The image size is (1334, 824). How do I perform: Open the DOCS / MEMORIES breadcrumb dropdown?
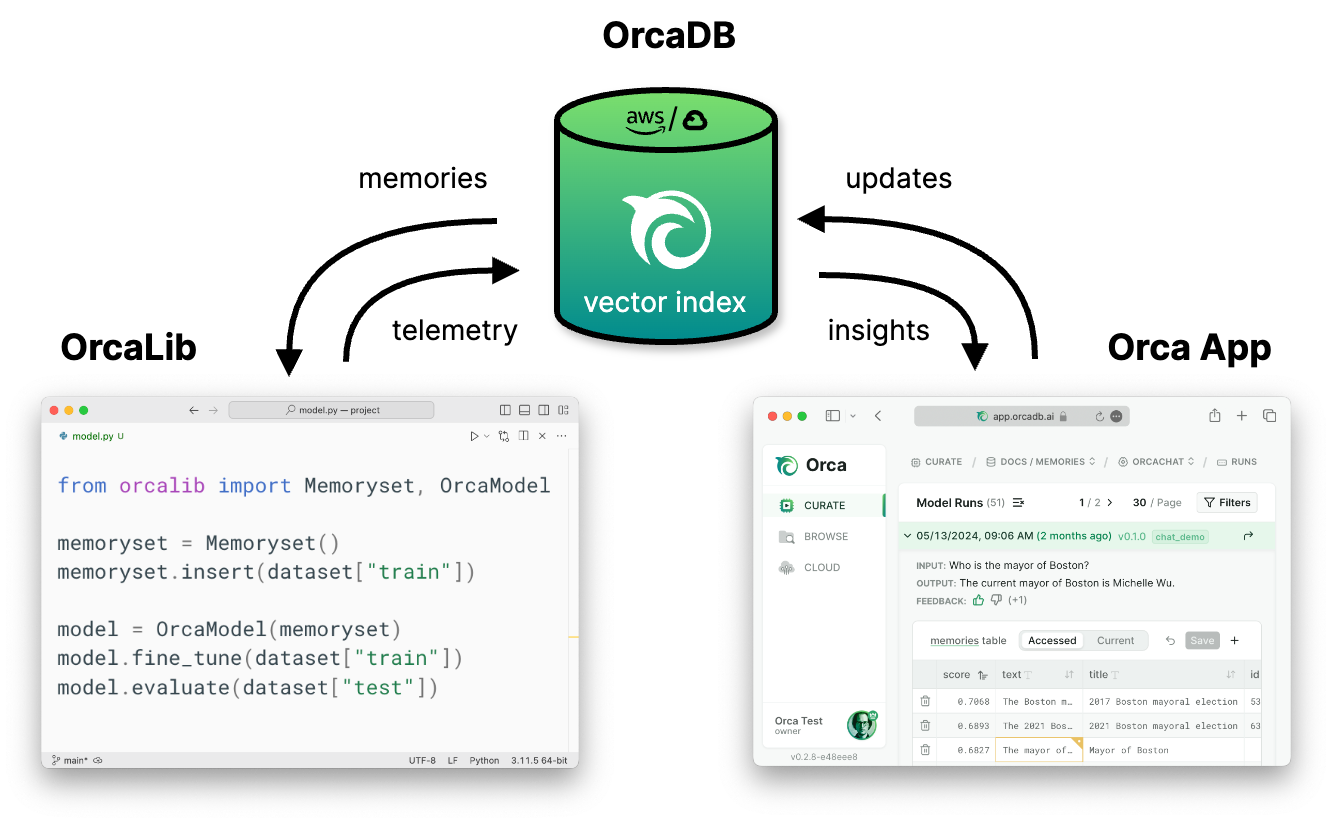coord(1040,462)
